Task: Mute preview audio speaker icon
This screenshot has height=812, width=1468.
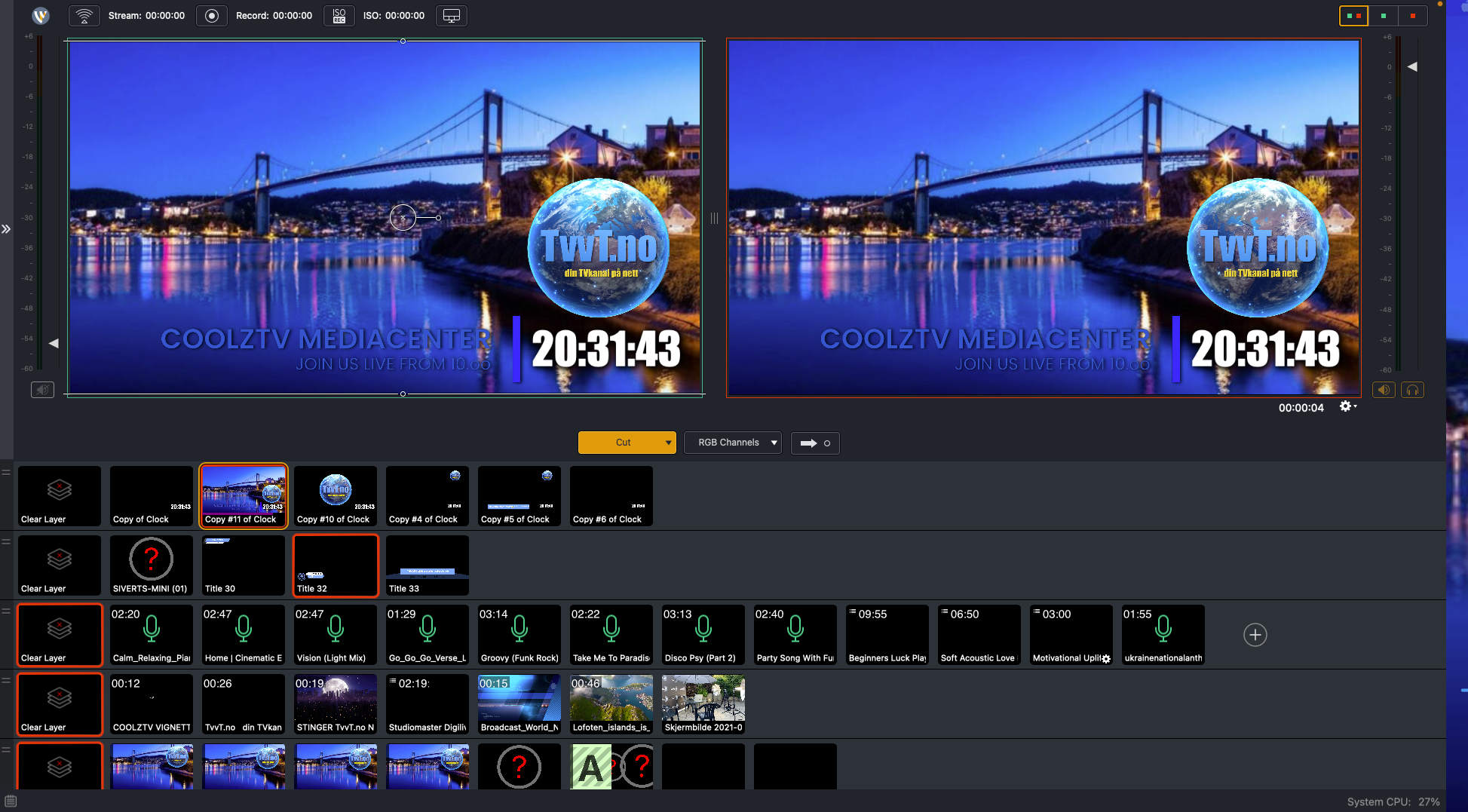Action: click(42, 390)
